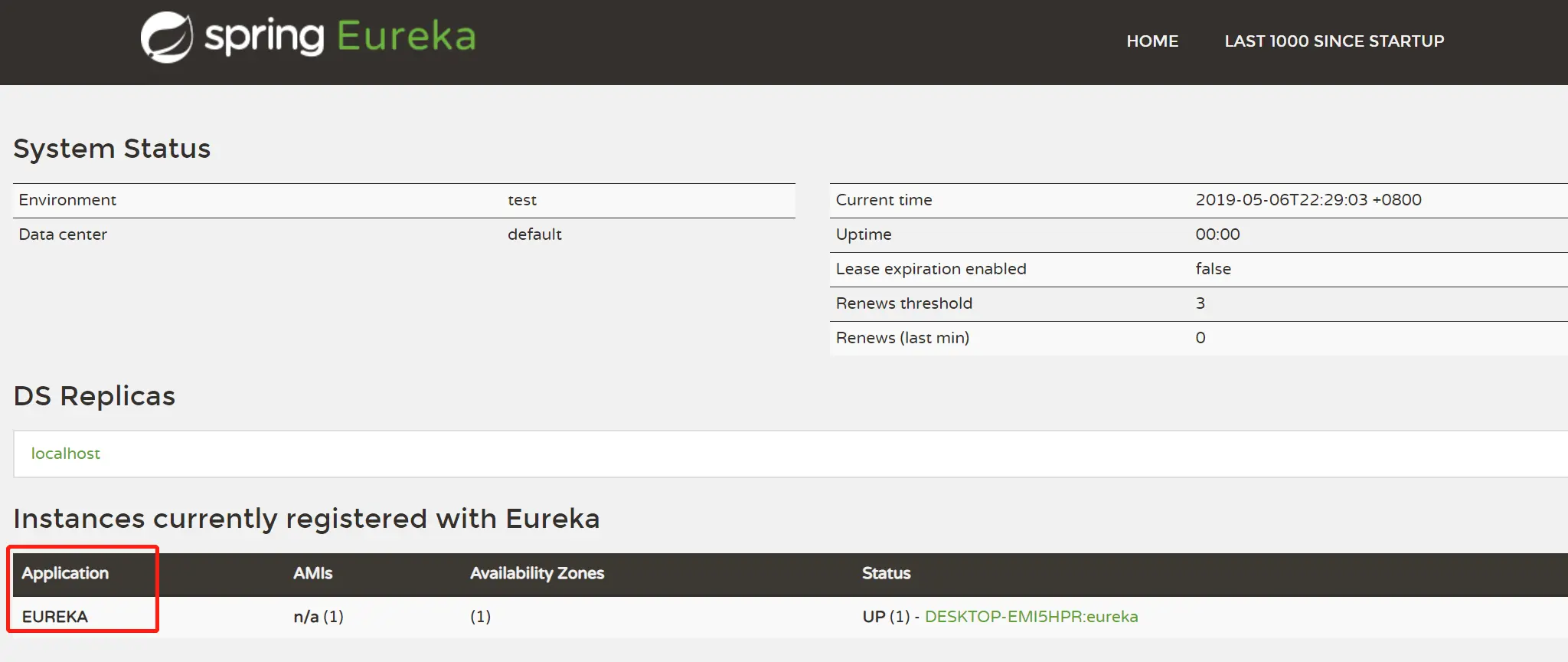The height and width of the screenshot is (662, 1568).
Task: Select the UP (1) status text
Action: coord(886,617)
